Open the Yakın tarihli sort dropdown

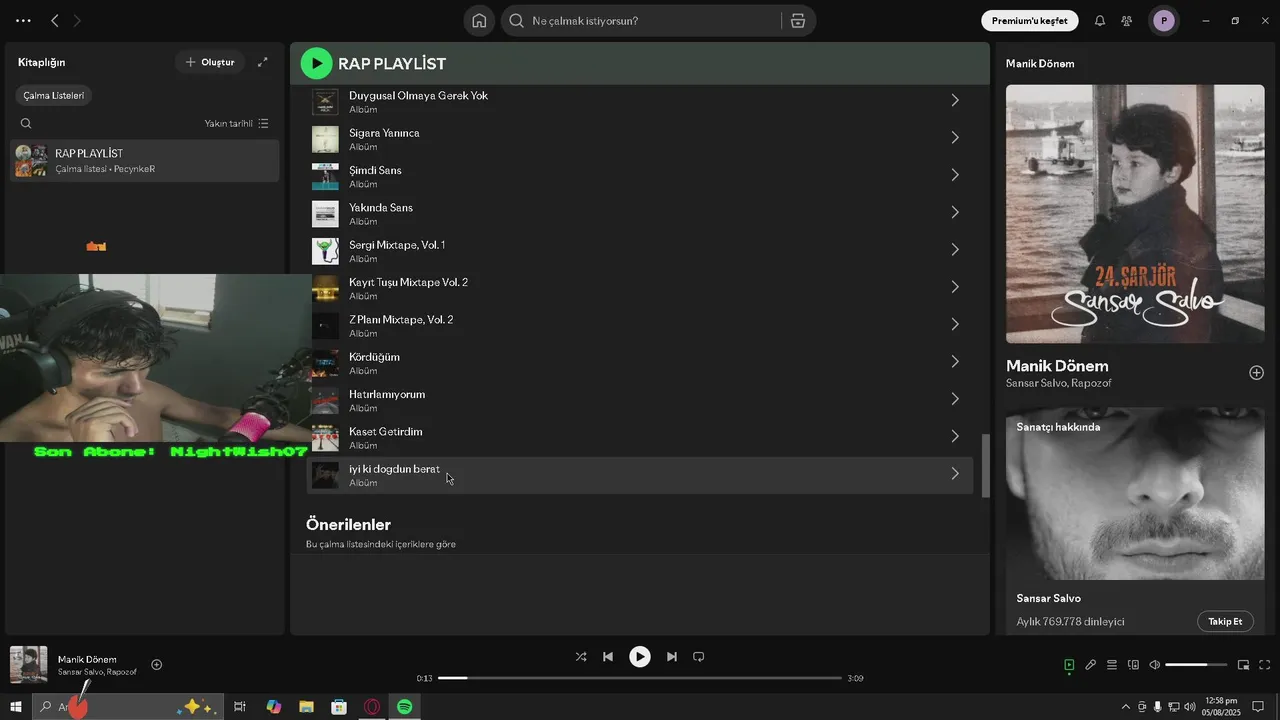pyautogui.click(x=237, y=124)
